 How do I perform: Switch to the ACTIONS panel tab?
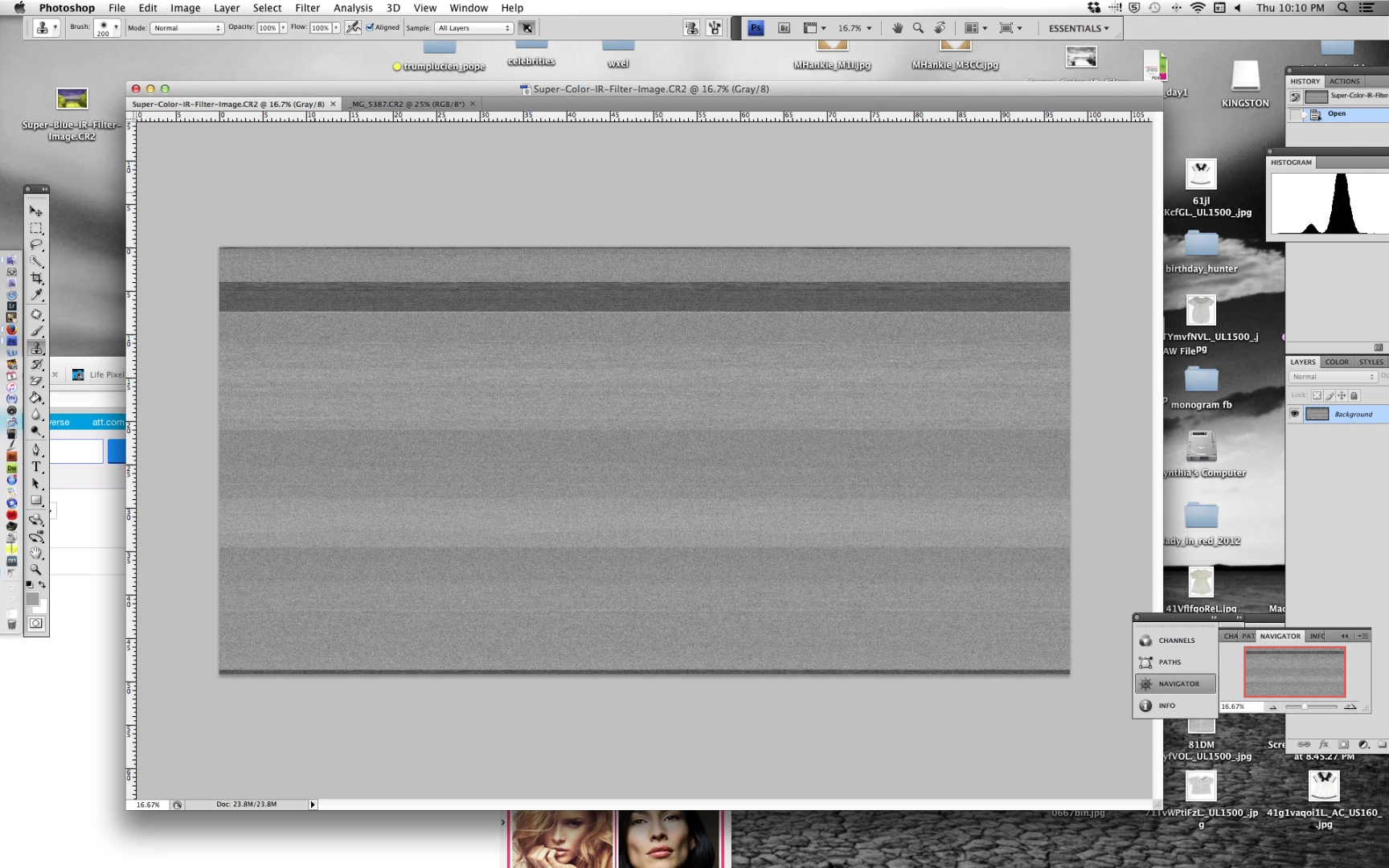click(1344, 81)
